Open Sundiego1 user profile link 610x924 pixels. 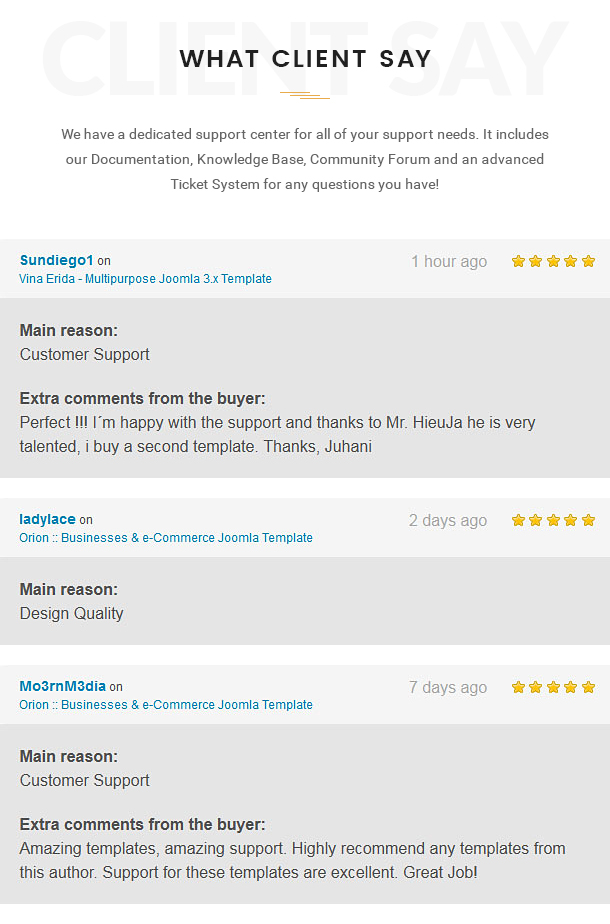tap(57, 260)
